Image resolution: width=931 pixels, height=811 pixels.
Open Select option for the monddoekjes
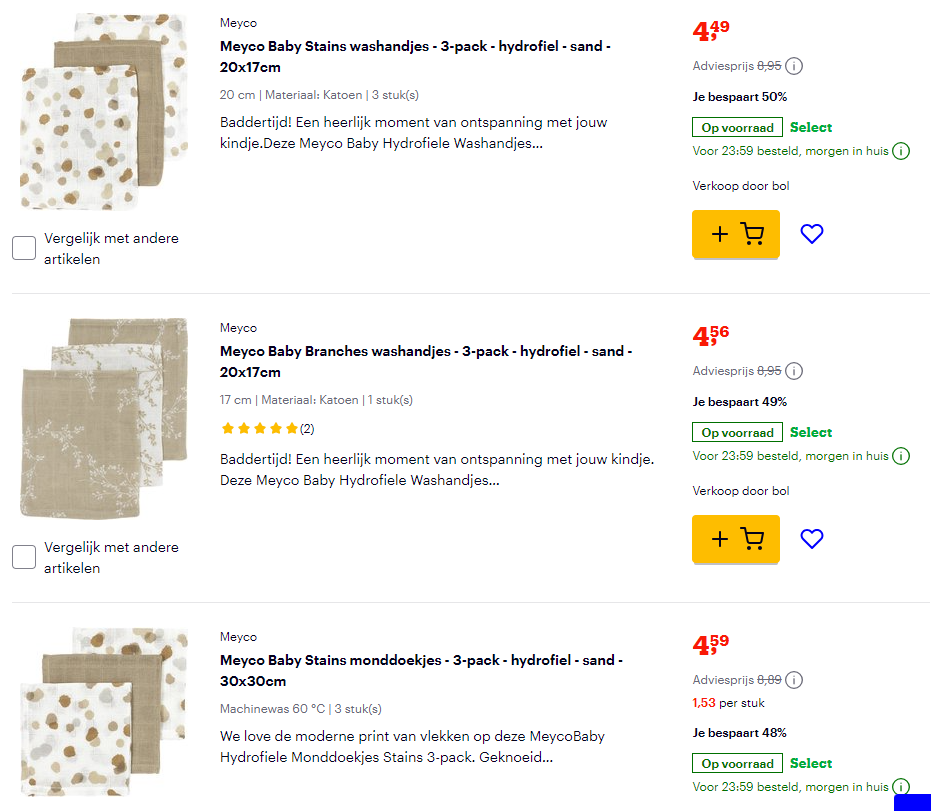[x=811, y=762]
